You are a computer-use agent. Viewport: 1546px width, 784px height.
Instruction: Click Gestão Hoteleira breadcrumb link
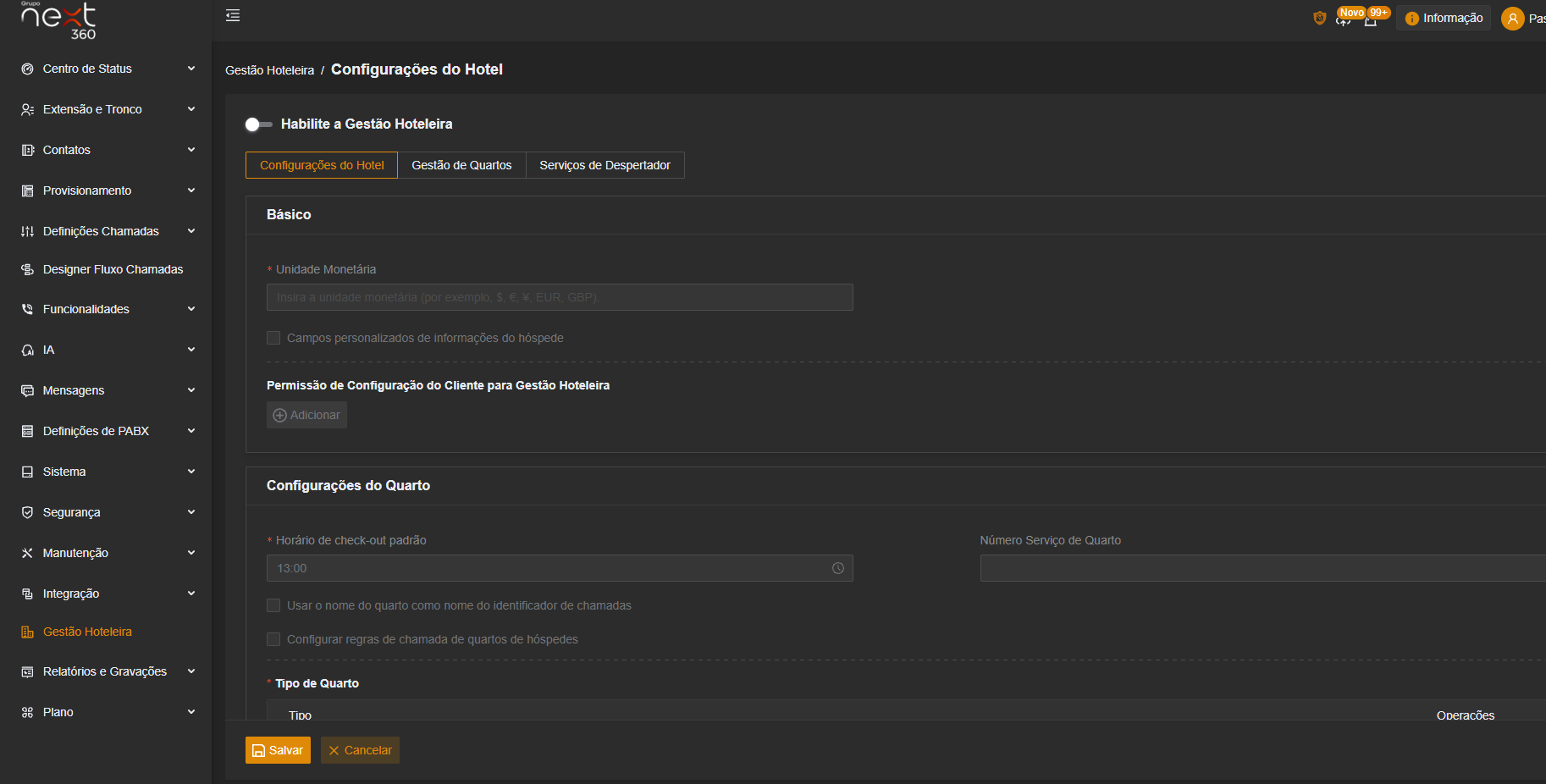[x=269, y=70]
